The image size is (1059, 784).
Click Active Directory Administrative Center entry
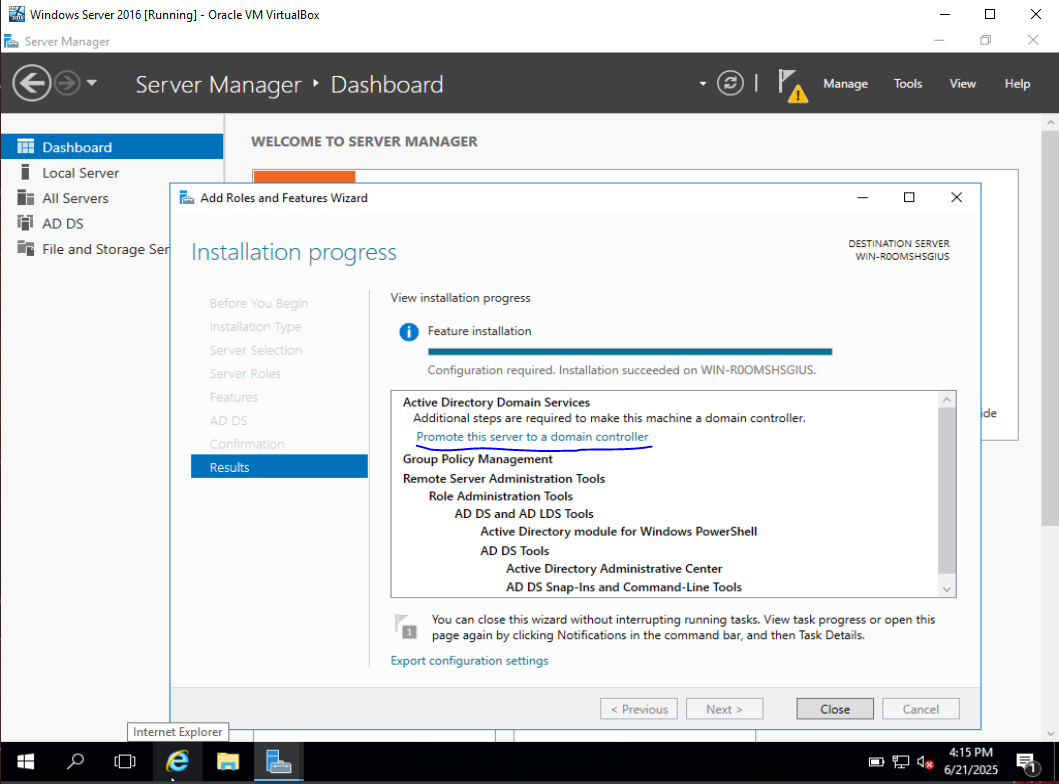click(x=614, y=569)
